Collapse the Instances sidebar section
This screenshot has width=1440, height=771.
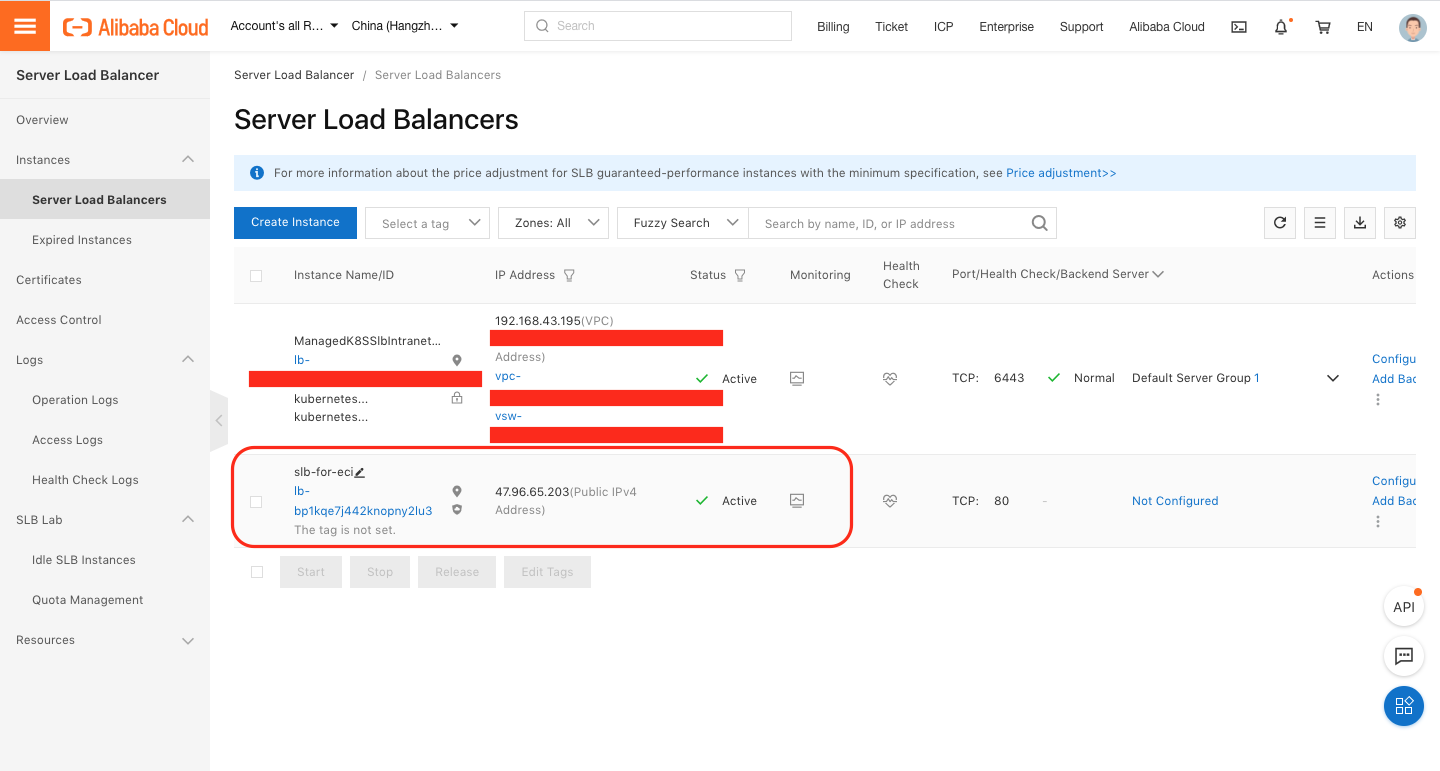[188, 160]
